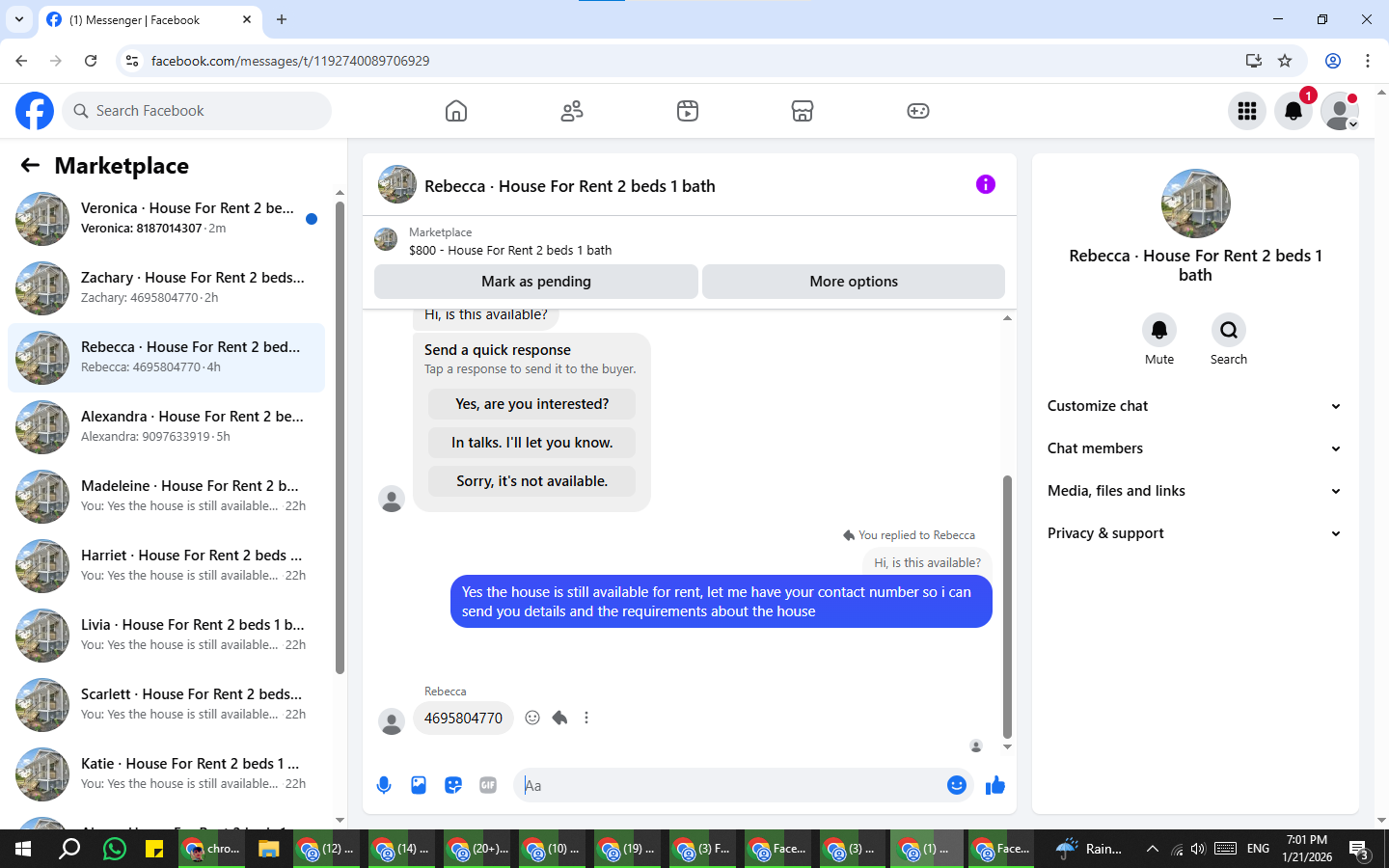Attach a photo file to message
The height and width of the screenshot is (868, 1389).
pyautogui.click(x=419, y=785)
